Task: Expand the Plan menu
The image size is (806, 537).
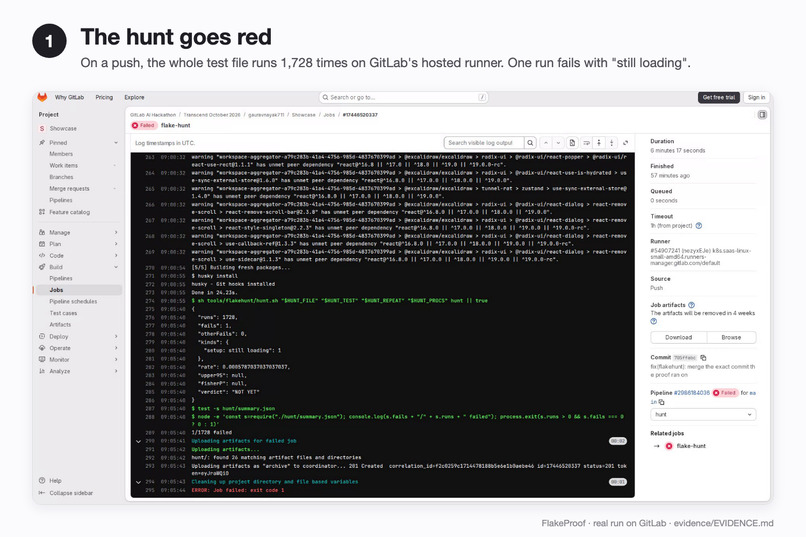Action: (116, 244)
